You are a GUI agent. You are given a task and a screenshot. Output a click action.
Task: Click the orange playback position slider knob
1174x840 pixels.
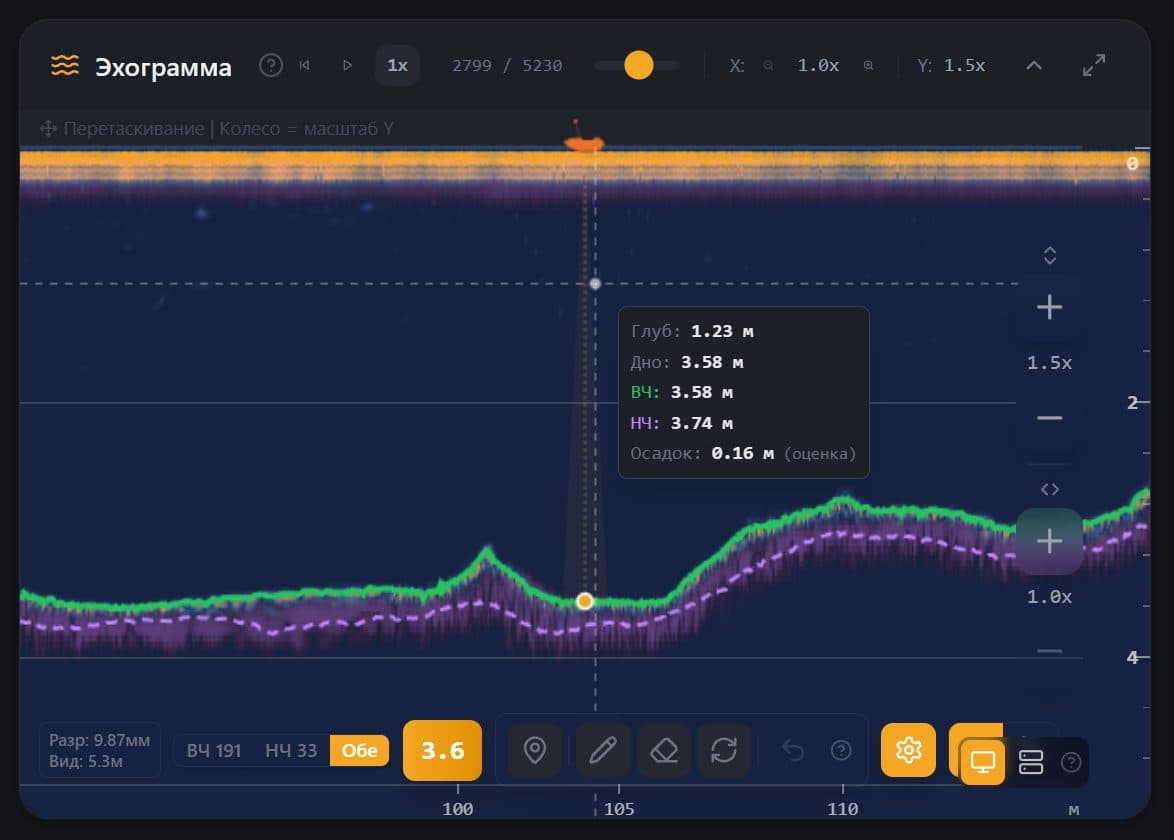[x=639, y=65]
